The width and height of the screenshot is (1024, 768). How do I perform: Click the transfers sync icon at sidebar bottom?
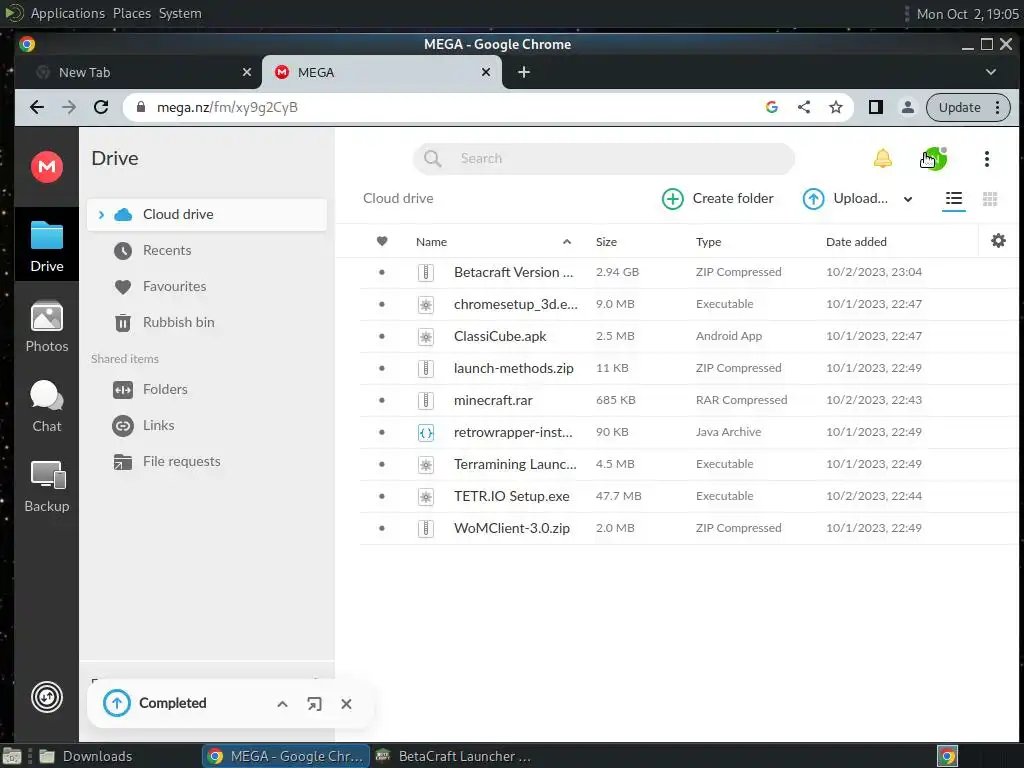(x=46, y=697)
